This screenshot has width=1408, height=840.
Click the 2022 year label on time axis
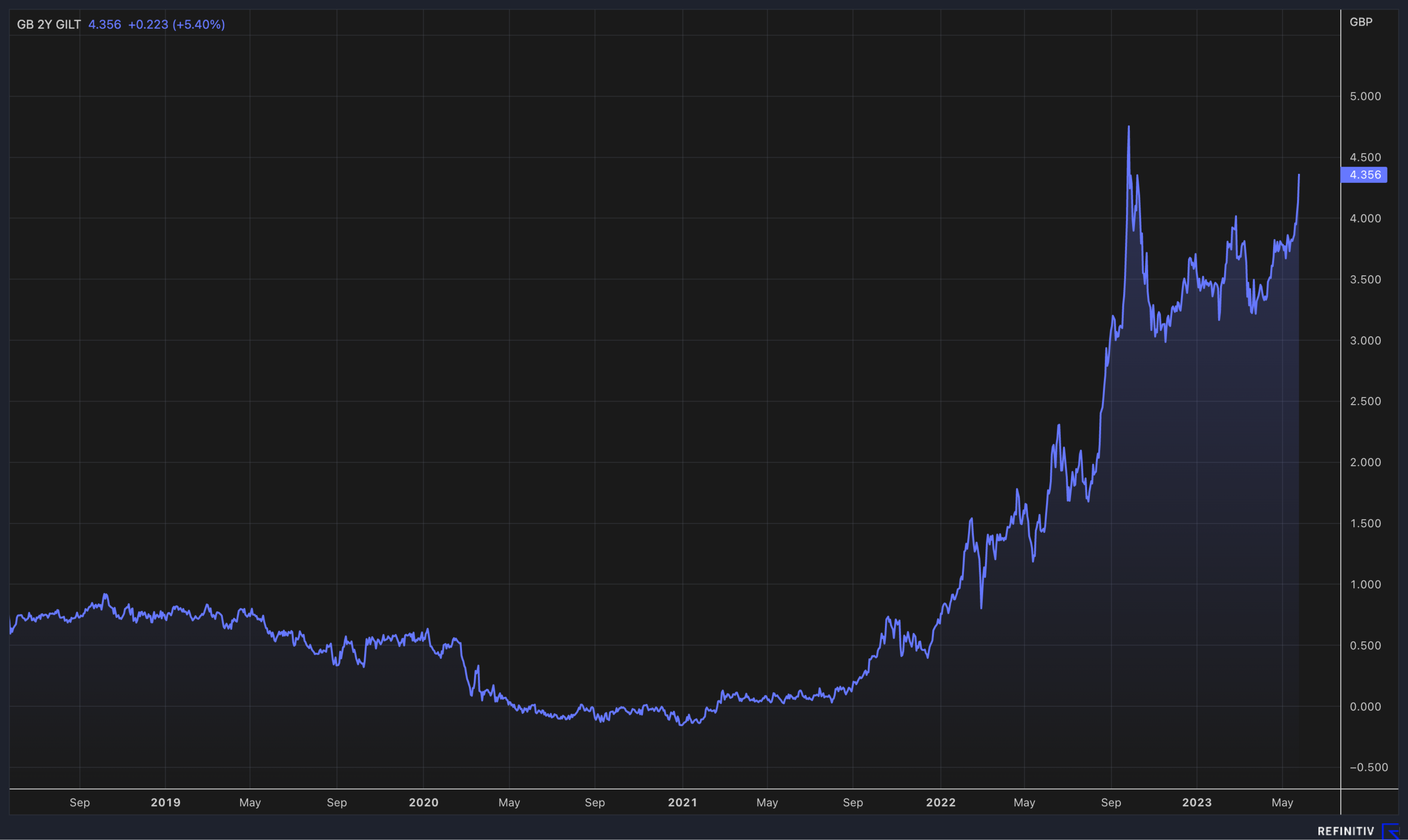pos(941,803)
